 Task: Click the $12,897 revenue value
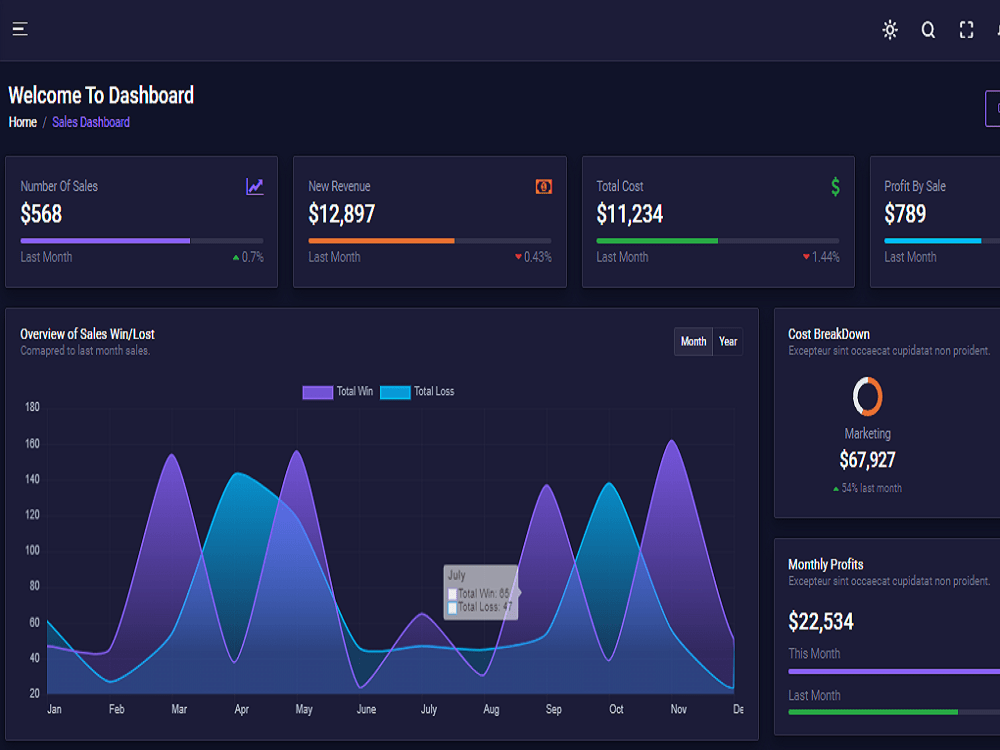[x=342, y=214]
